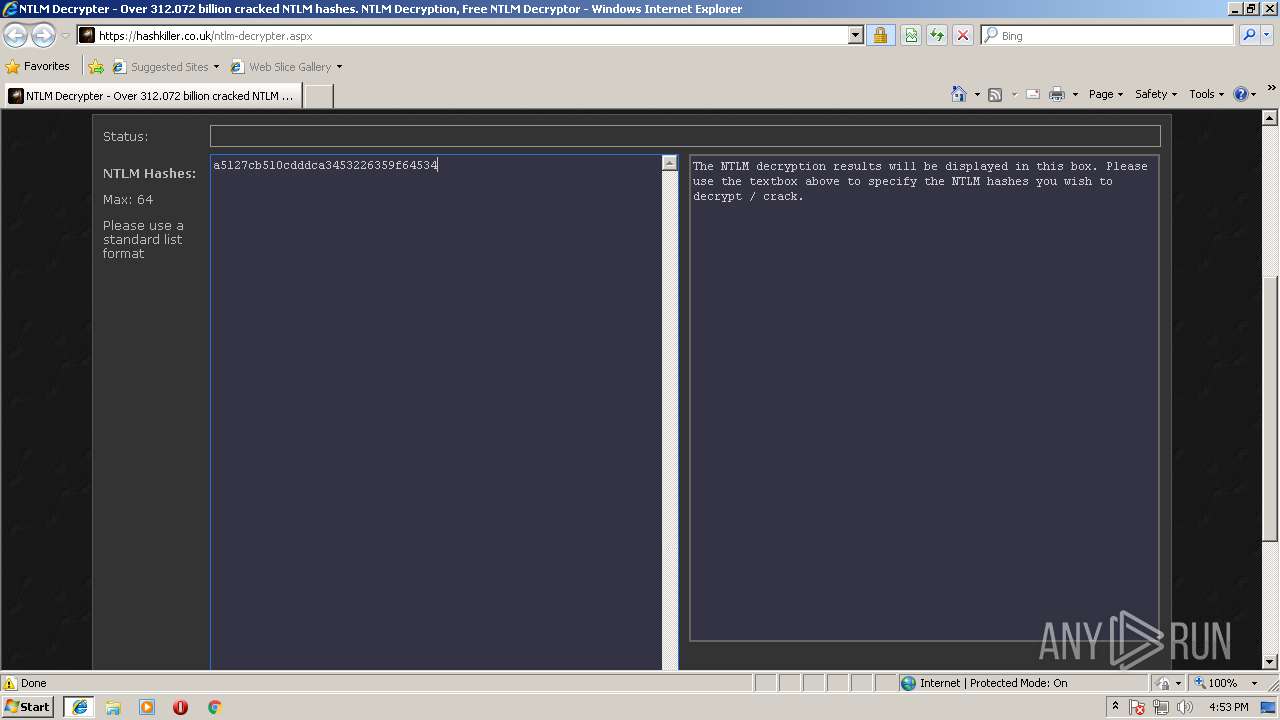
Task: Open Internet Explorer in the taskbar
Action: tap(79, 707)
